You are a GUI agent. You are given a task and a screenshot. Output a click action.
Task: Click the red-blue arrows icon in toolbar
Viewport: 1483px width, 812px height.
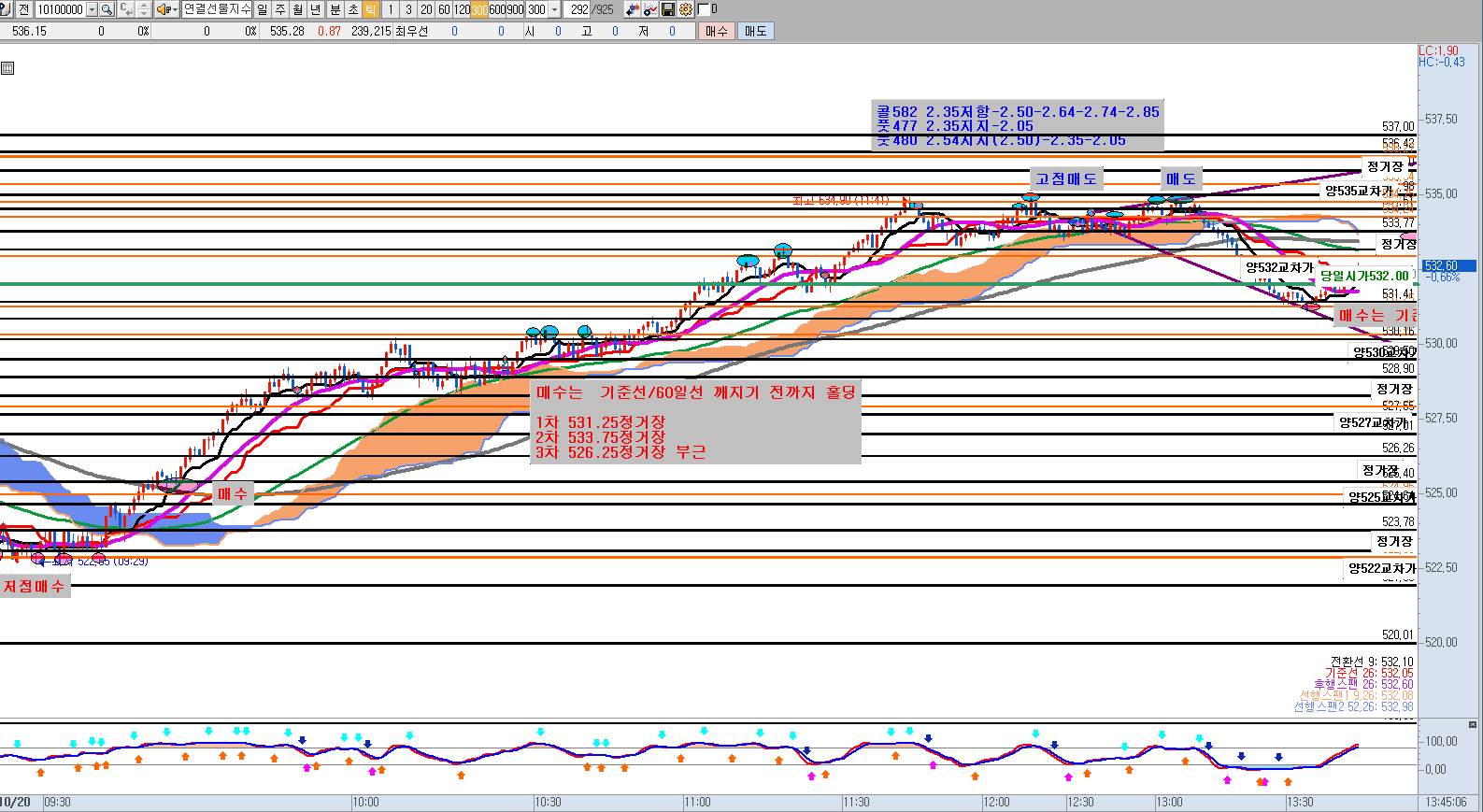633,9
